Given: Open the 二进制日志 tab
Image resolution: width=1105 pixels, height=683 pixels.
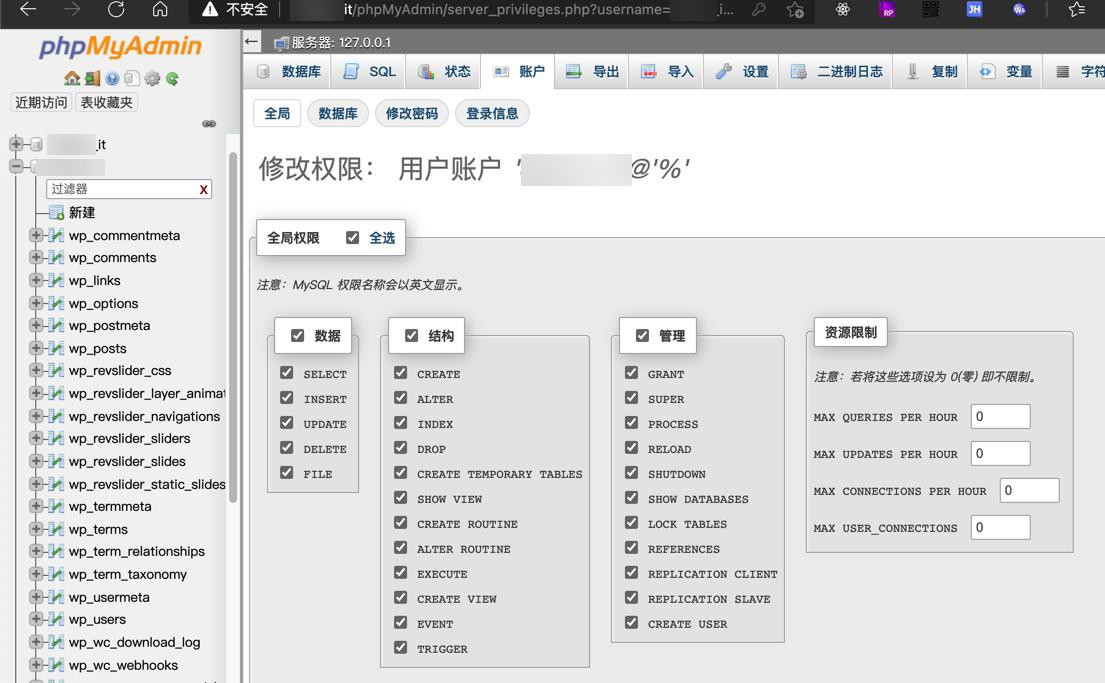Looking at the screenshot, I should click(837, 71).
